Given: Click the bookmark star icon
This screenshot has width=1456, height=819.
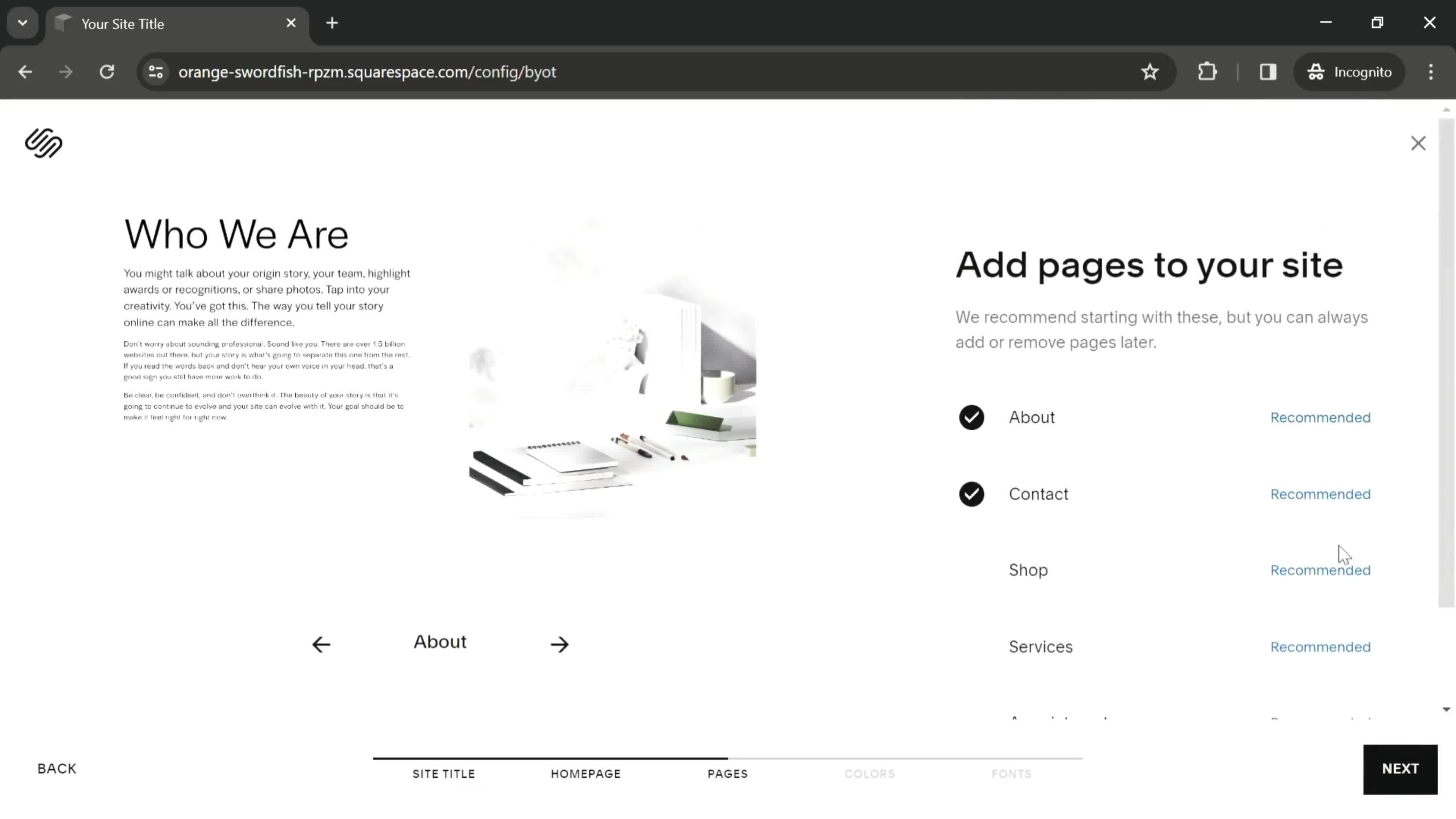Looking at the screenshot, I should pyautogui.click(x=1150, y=71).
